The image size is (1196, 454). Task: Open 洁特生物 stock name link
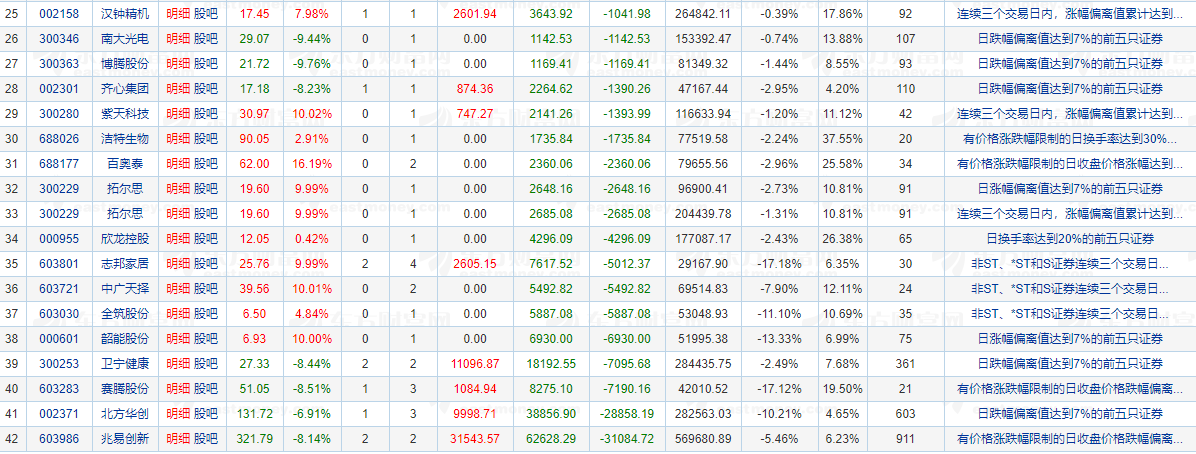coord(125,139)
